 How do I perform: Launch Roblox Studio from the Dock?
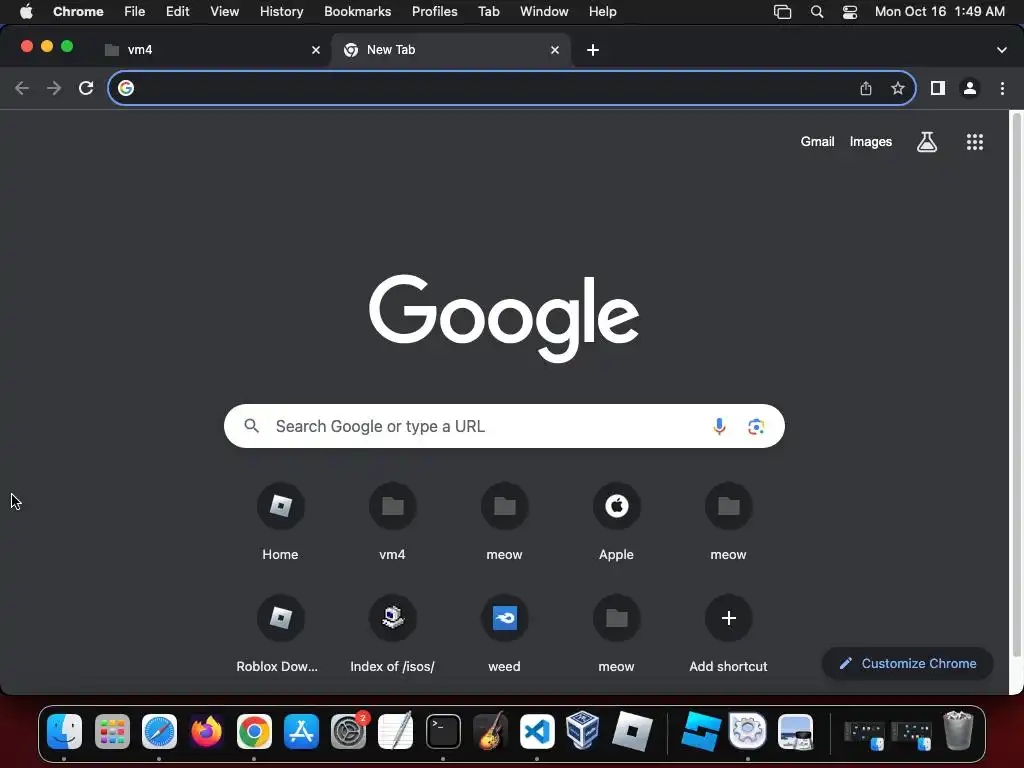pyautogui.click(x=701, y=731)
